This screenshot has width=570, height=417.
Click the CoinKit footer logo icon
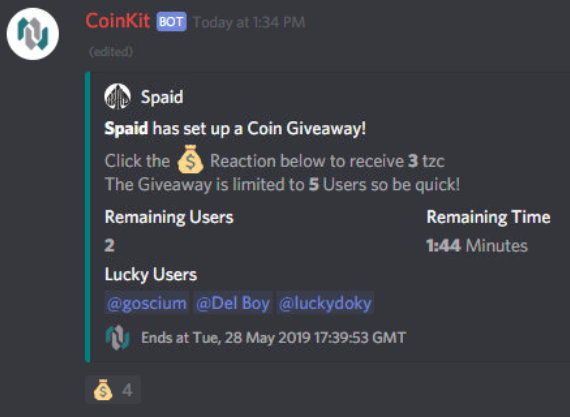tap(117, 338)
